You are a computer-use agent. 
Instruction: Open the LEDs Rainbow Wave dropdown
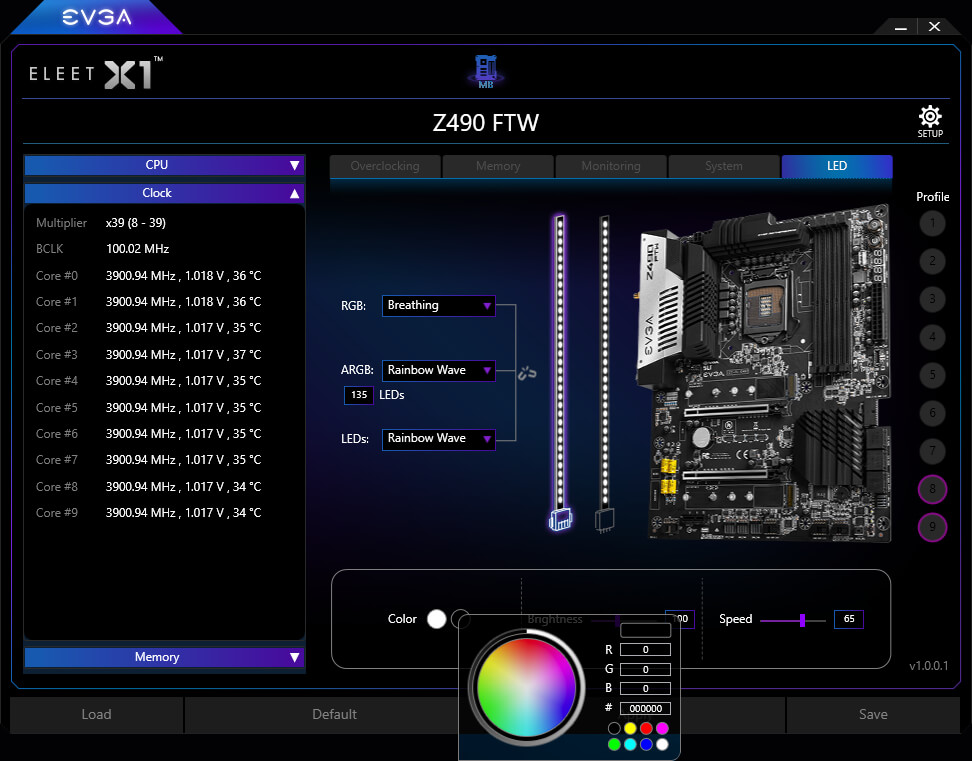click(438, 439)
